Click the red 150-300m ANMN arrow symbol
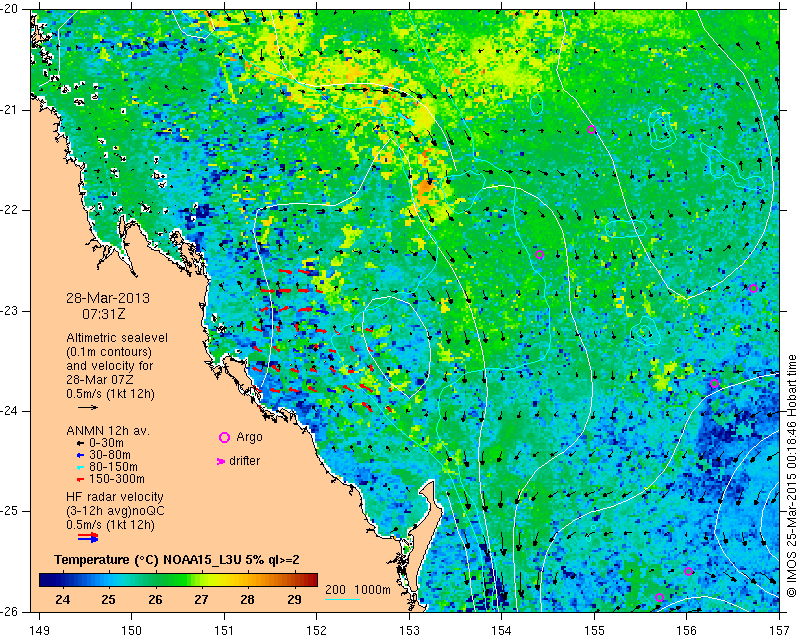 [80, 479]
